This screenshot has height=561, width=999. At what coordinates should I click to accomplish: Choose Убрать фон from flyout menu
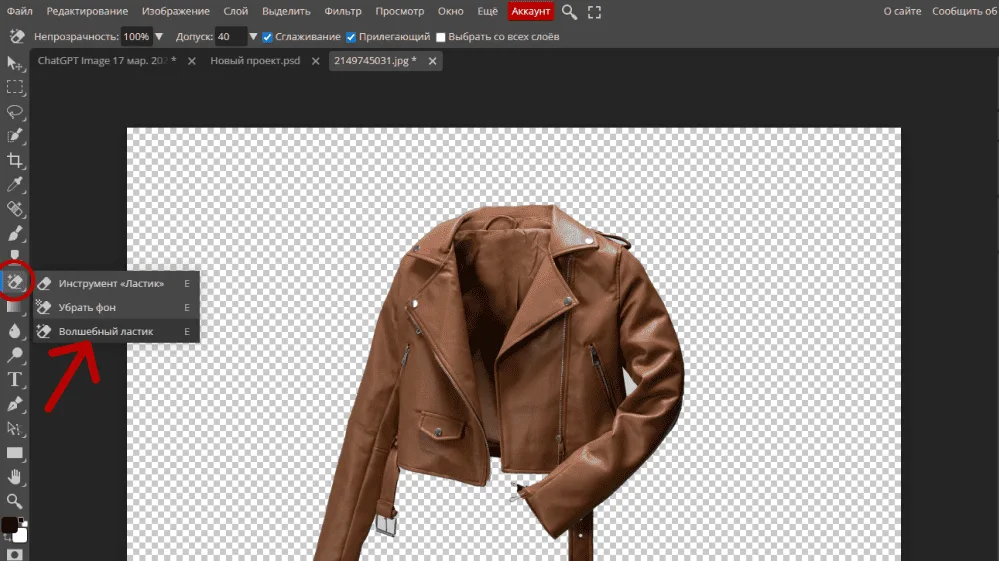click(88, 307)
